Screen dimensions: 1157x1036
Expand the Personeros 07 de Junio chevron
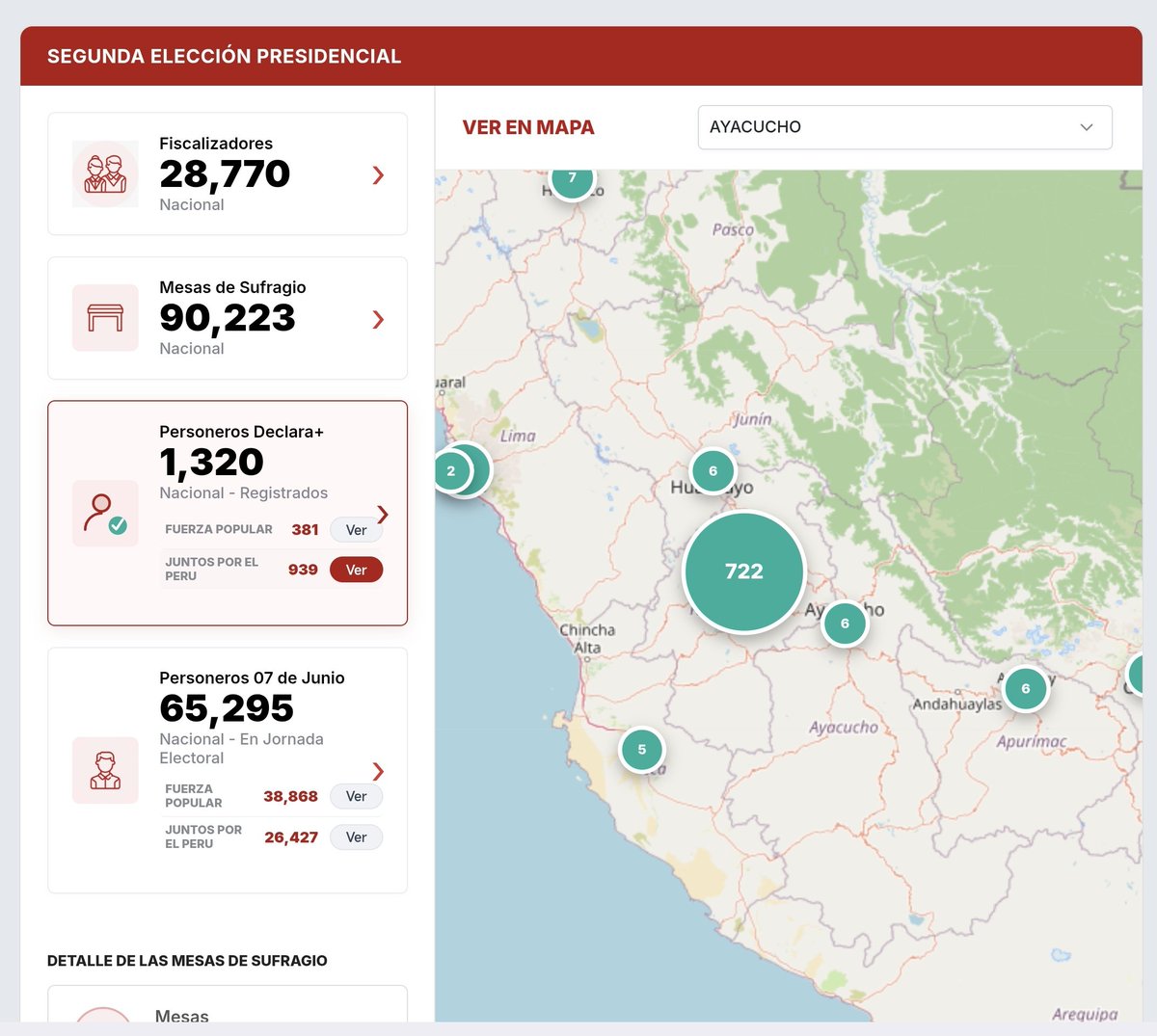pos(378,771)
